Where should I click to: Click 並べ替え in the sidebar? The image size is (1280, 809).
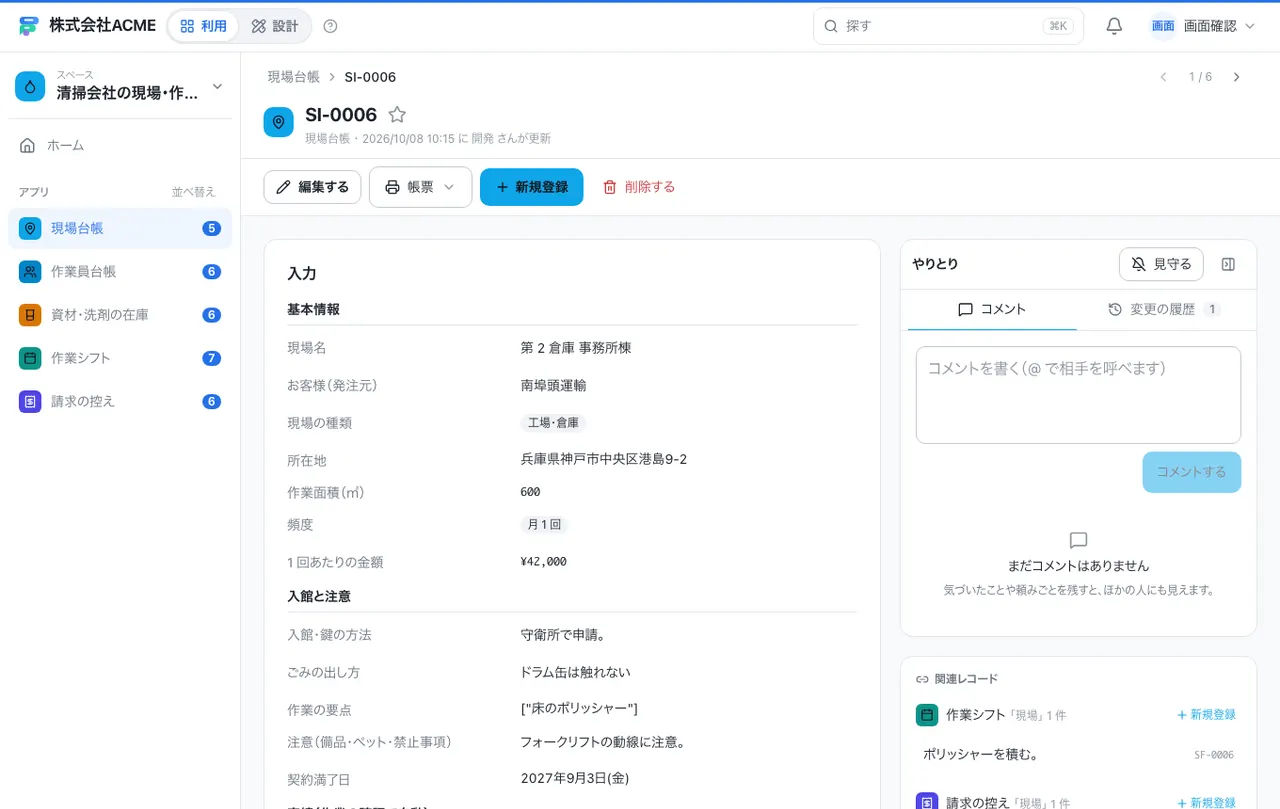(193, 192)
